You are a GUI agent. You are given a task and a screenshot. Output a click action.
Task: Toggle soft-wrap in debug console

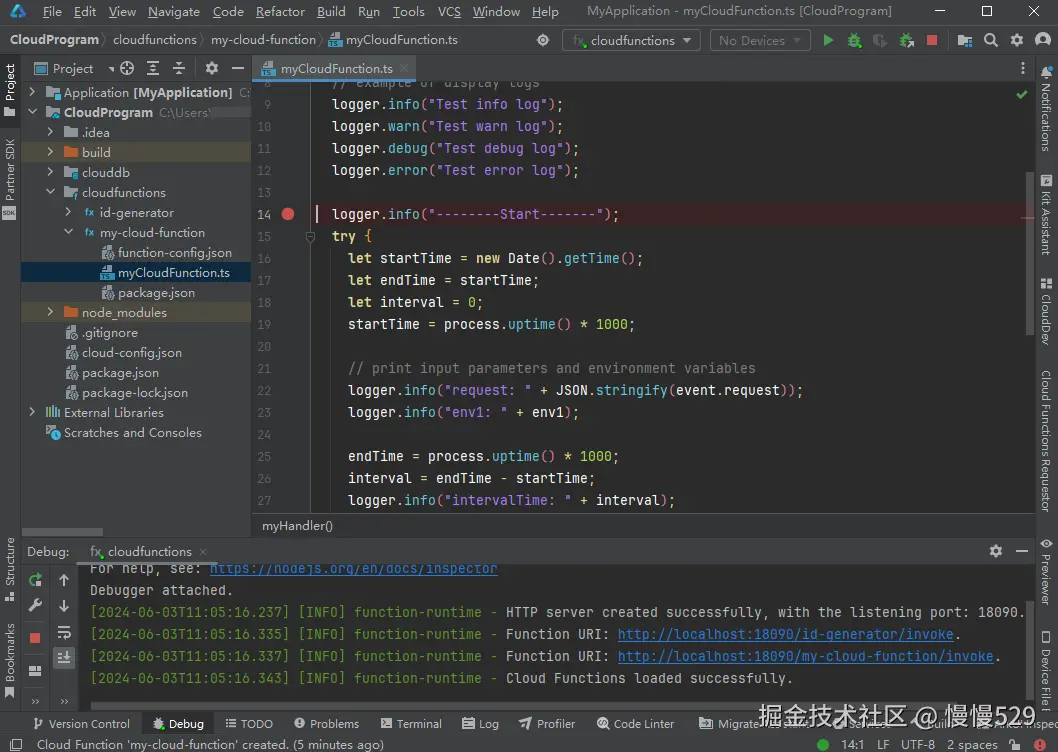point(64,632)
